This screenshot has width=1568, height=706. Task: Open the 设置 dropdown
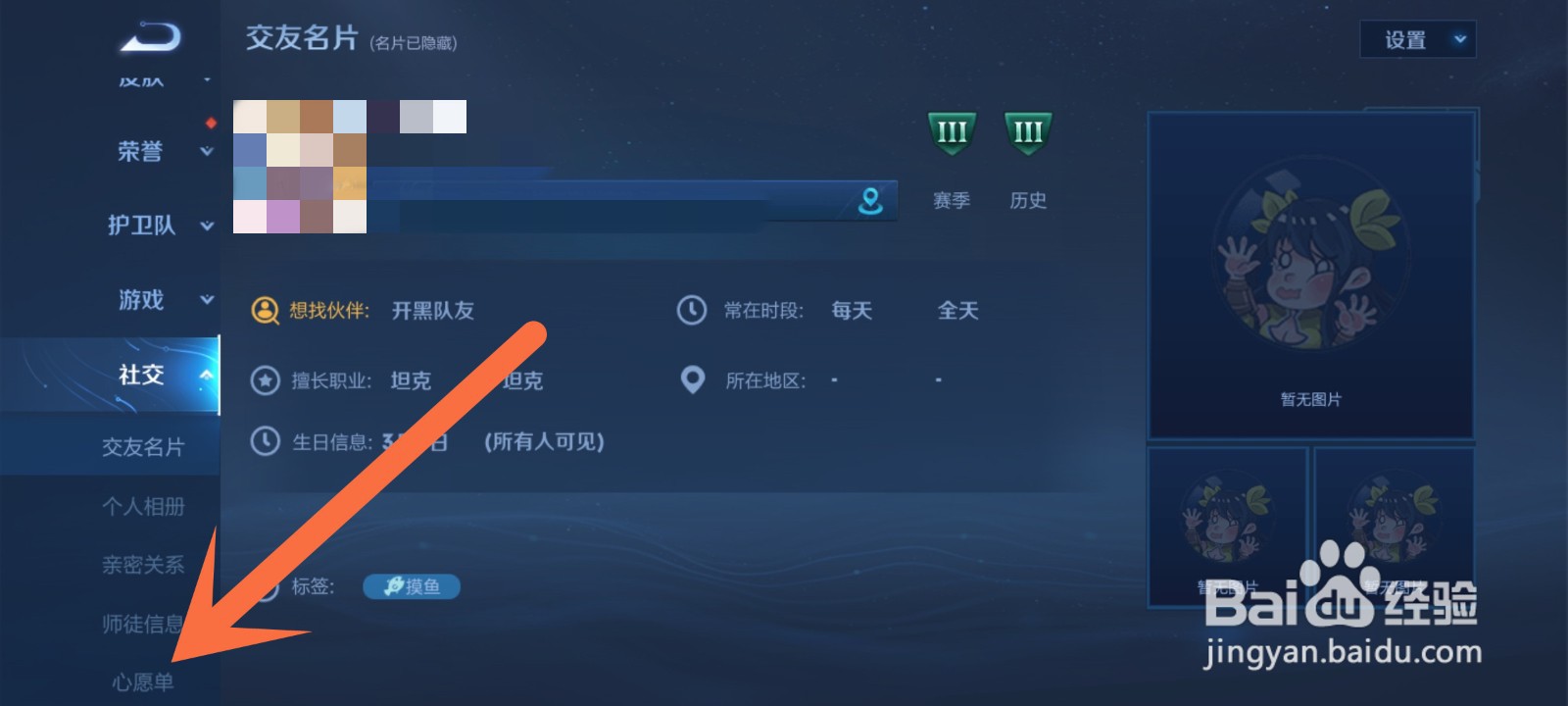click(x=1418, y=40)
